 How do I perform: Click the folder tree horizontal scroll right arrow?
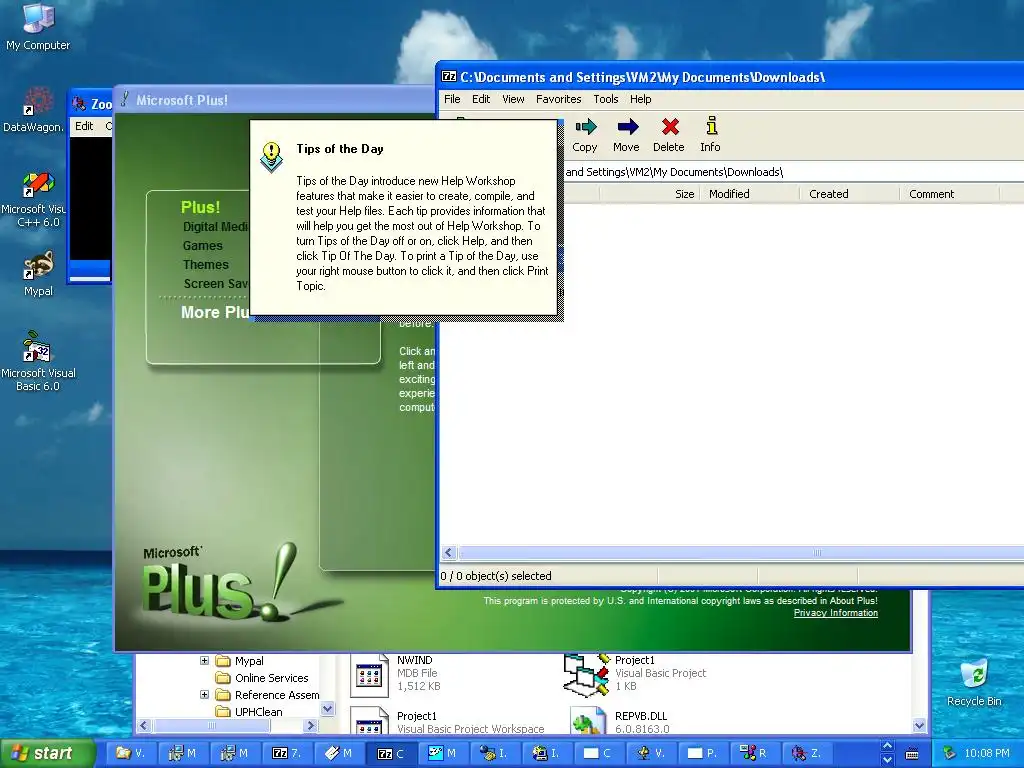coord(312,726)
